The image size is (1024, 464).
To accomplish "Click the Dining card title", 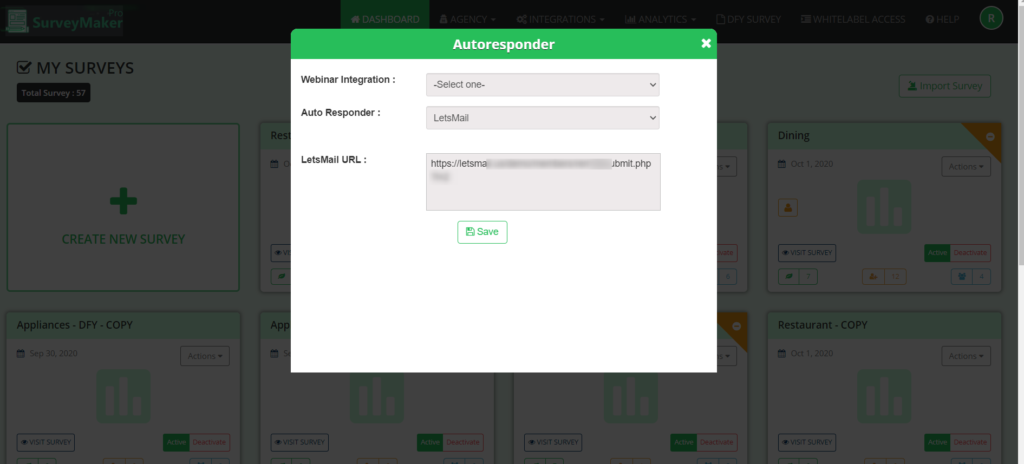I will click(793, 136).
